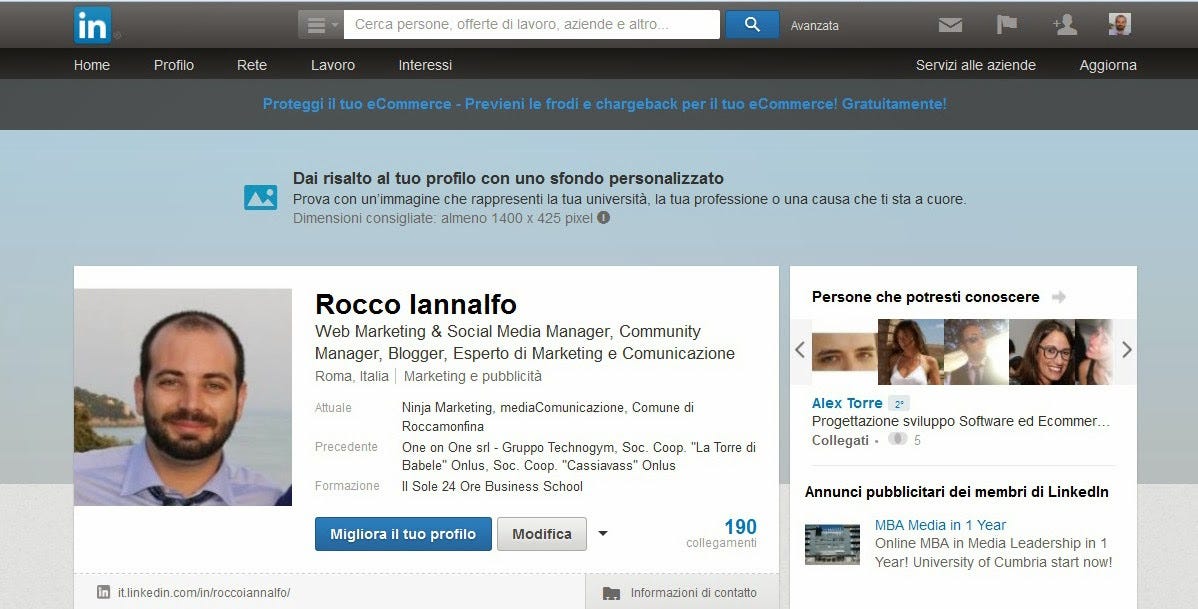
Task: Open the notifications flag icon
Action: pos(1007,24)
